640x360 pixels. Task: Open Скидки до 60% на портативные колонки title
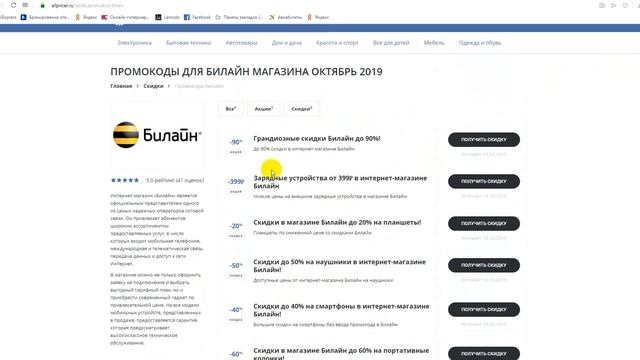pyautogui.click(x=341, y=353)
